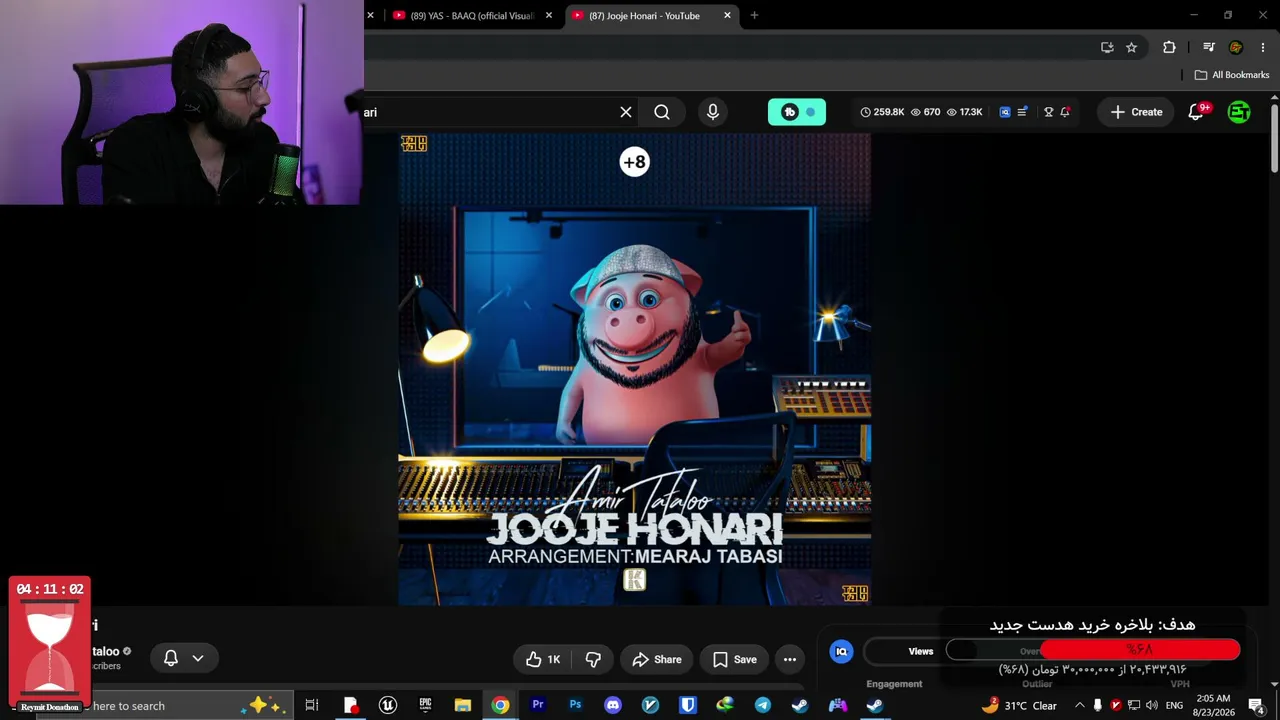Share the Jooje Honari video

pos(657,659)
